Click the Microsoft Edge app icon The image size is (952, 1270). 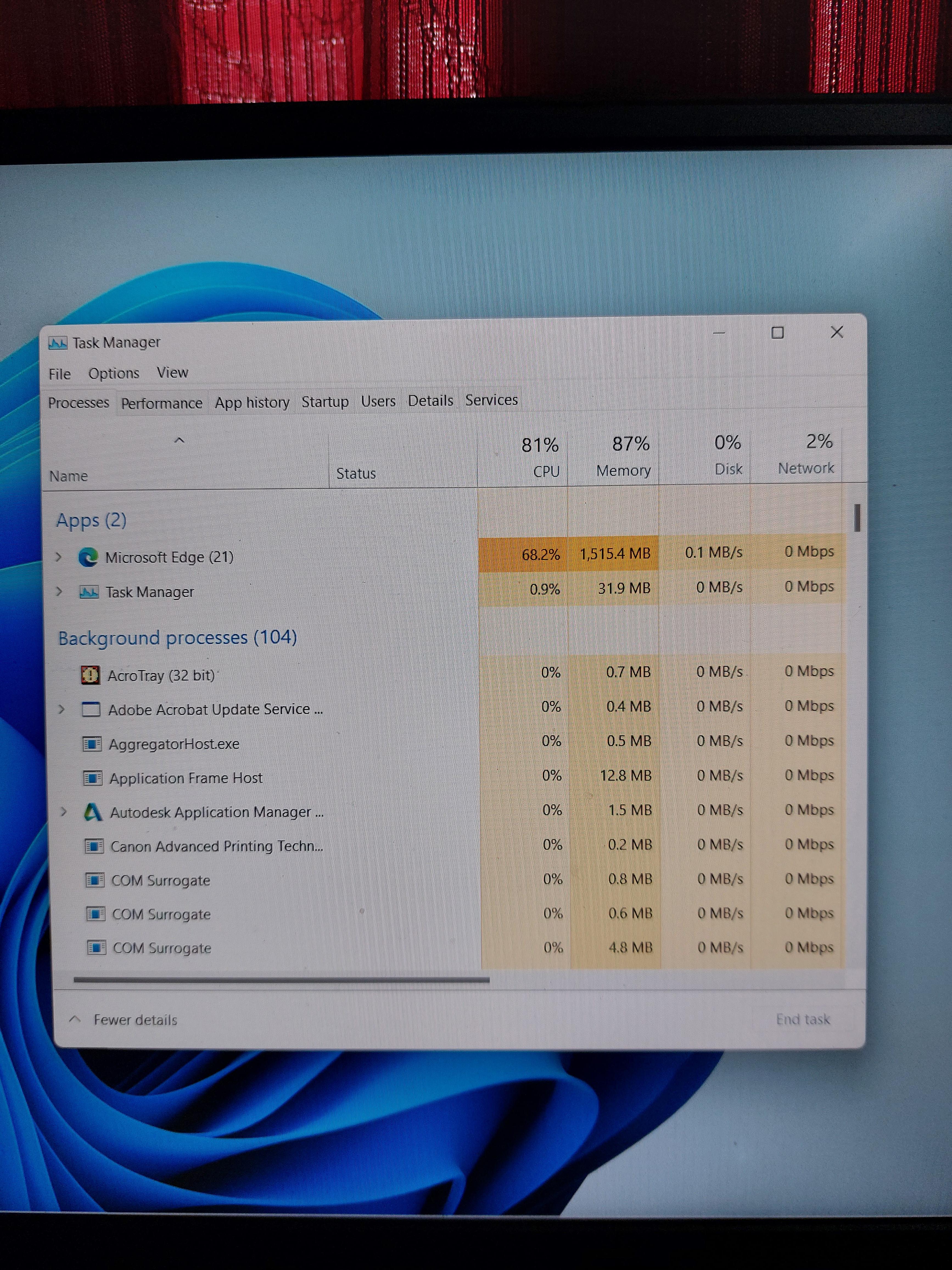[88, 557]
